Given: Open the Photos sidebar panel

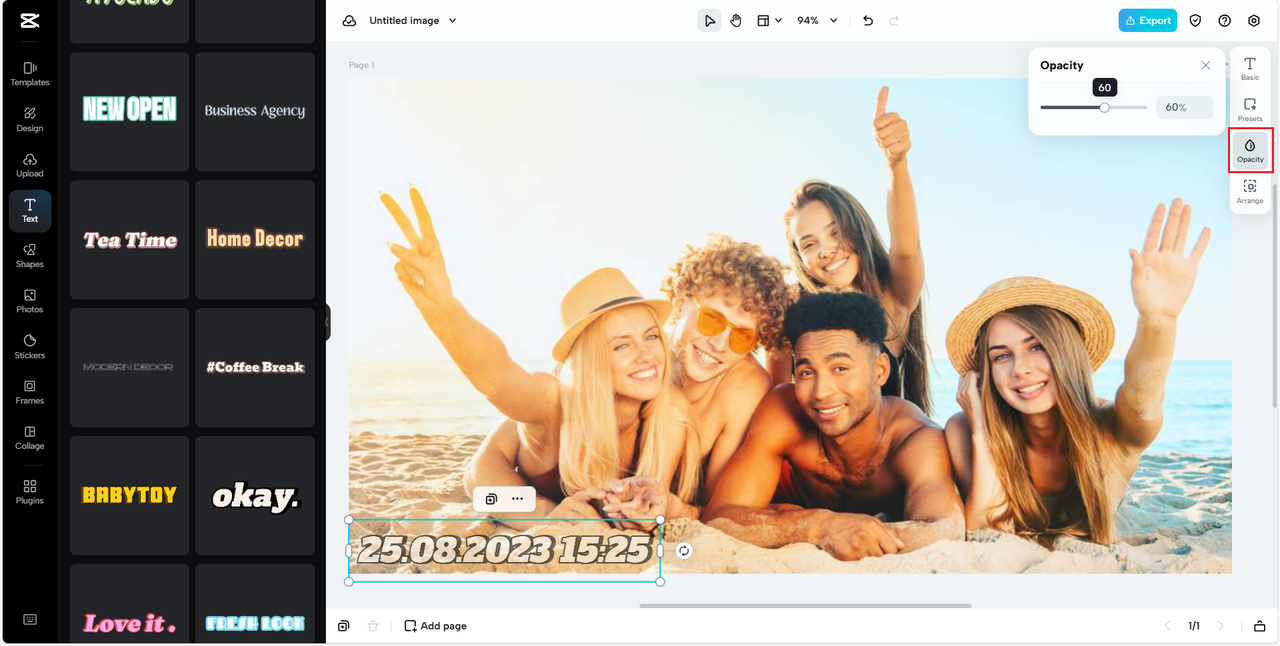Looking at the screenshot, I should coord(30,301).
